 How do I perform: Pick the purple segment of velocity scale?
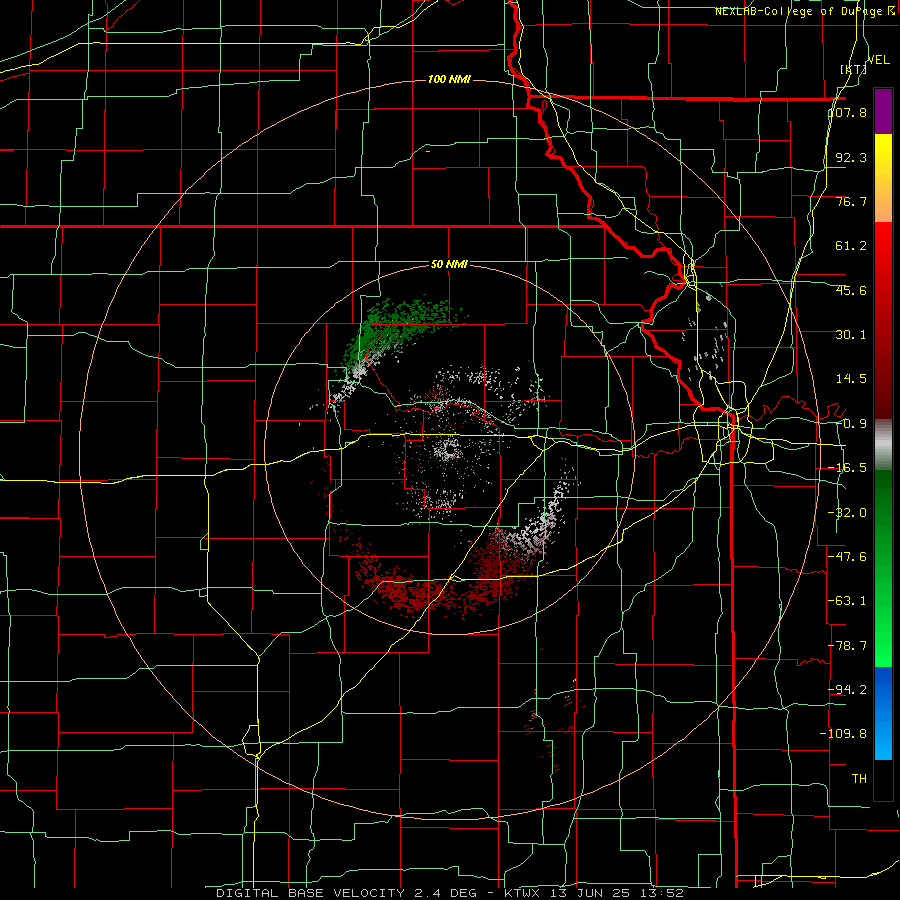coord(883,111)
